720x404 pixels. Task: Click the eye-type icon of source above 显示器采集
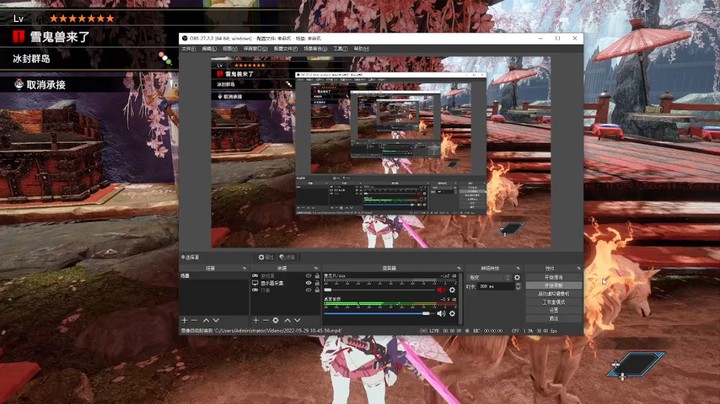pos(255,276)
